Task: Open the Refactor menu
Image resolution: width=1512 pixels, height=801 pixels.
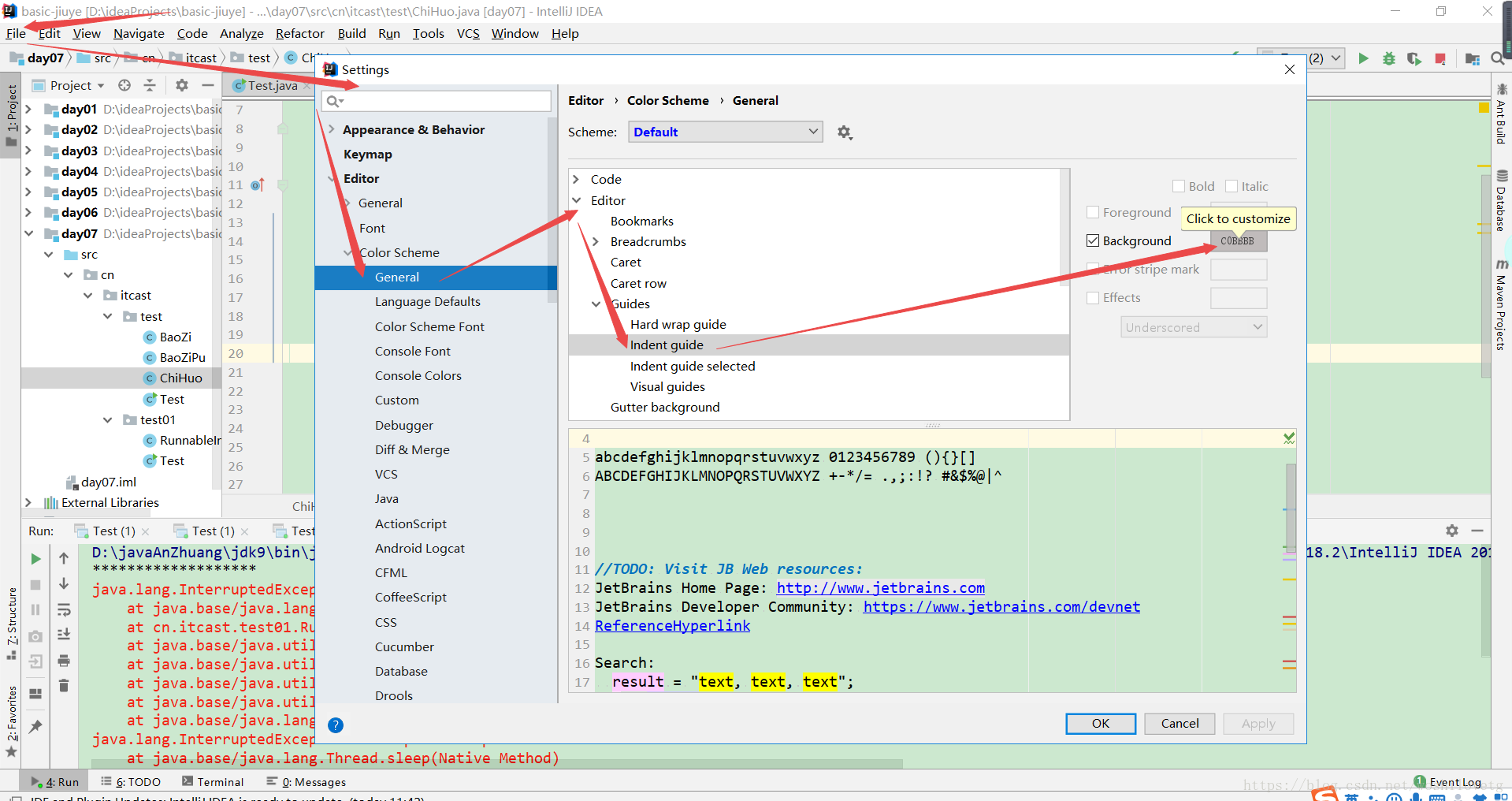Action: 300,34
